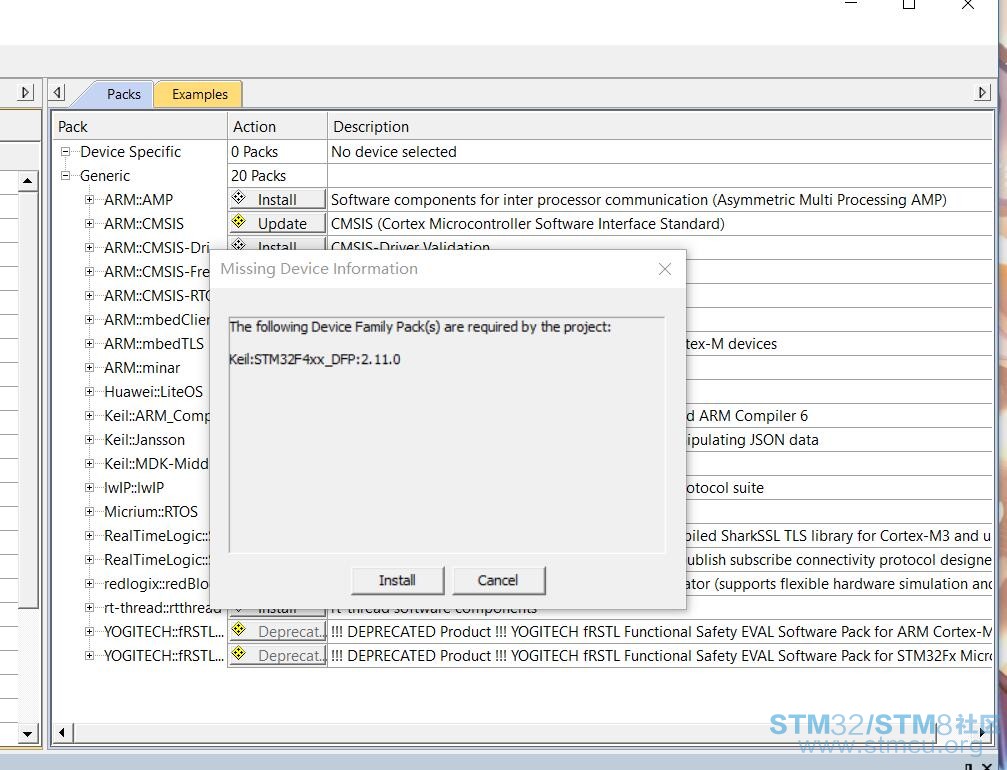Collapse the Device Specific tree node
This screenshot has height=770, width=1007.
[x=66, y=152]
